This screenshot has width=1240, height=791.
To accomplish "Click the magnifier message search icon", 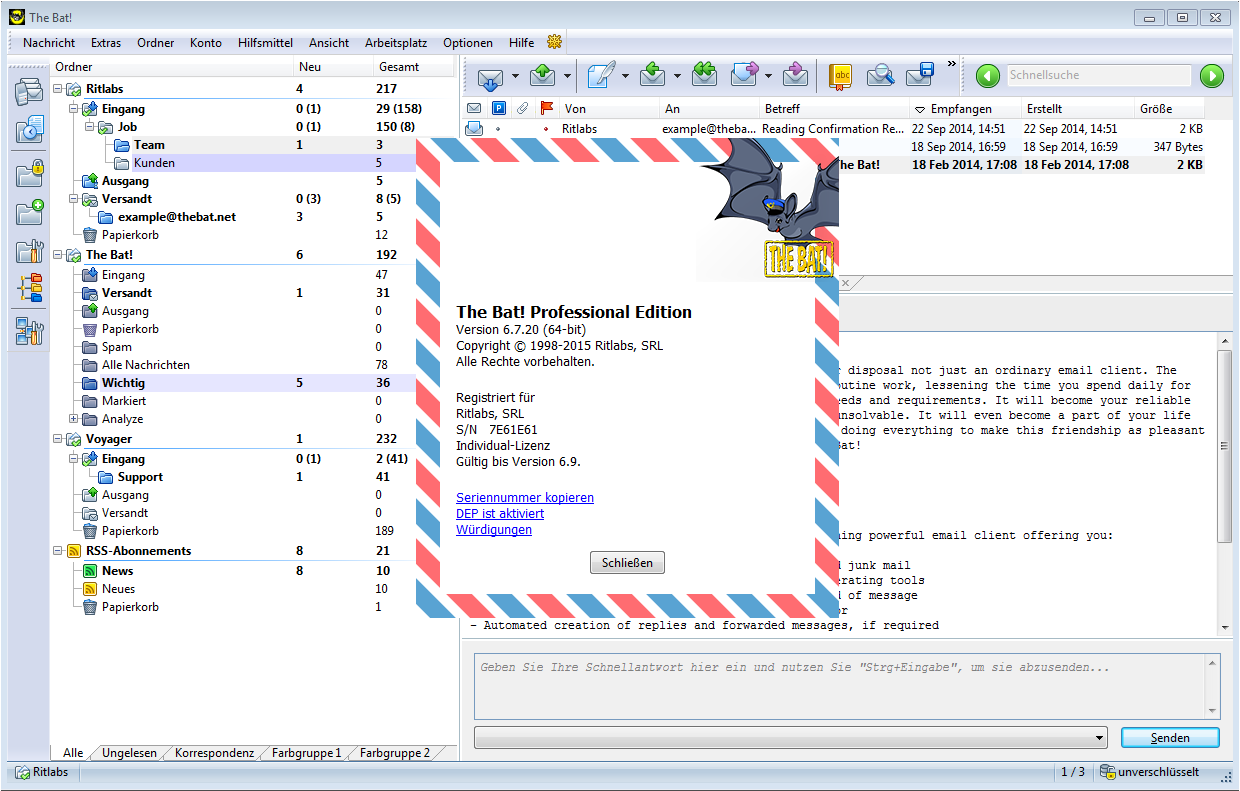I will (880, 76).
